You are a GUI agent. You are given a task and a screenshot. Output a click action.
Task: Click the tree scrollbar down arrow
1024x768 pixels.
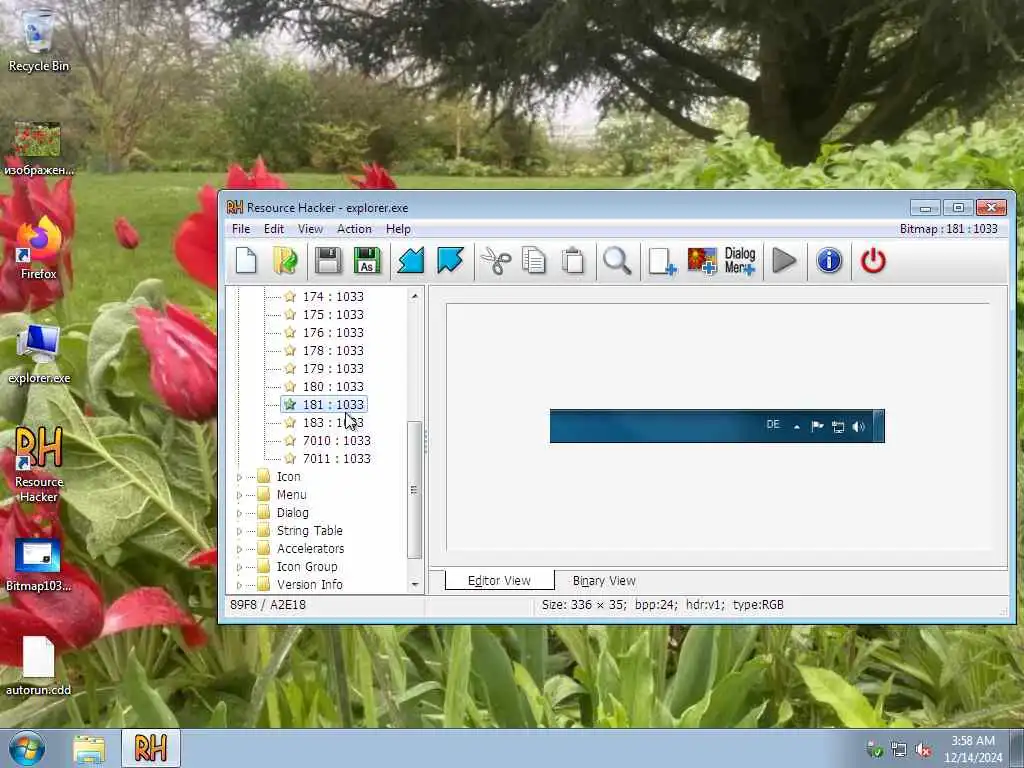click(415, 584)
